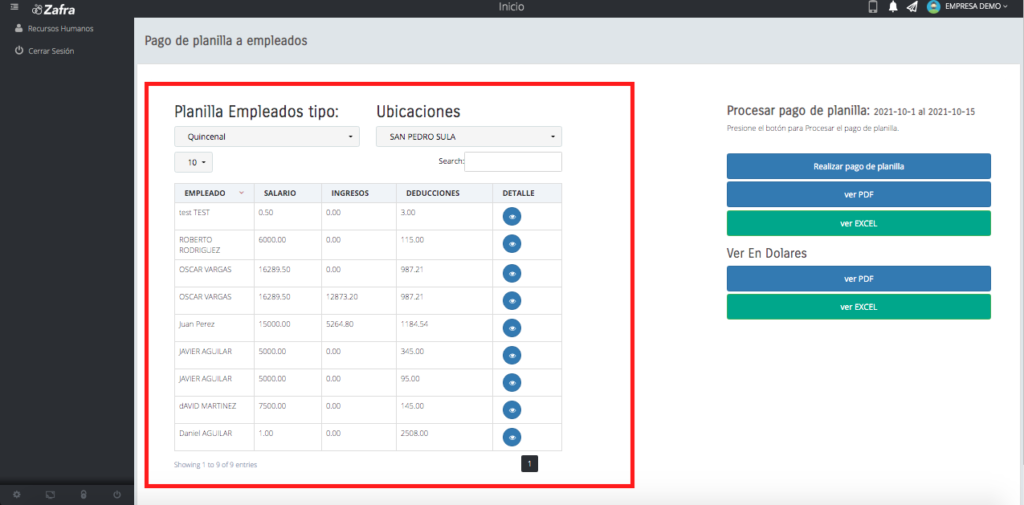Screen dimensions: 1024x505
Task: Click salary value 7500.00
Action: 272,406
